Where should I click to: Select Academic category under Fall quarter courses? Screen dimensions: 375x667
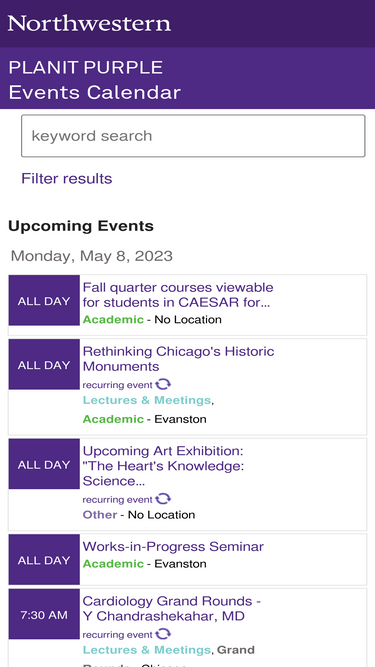coord(113,319)
